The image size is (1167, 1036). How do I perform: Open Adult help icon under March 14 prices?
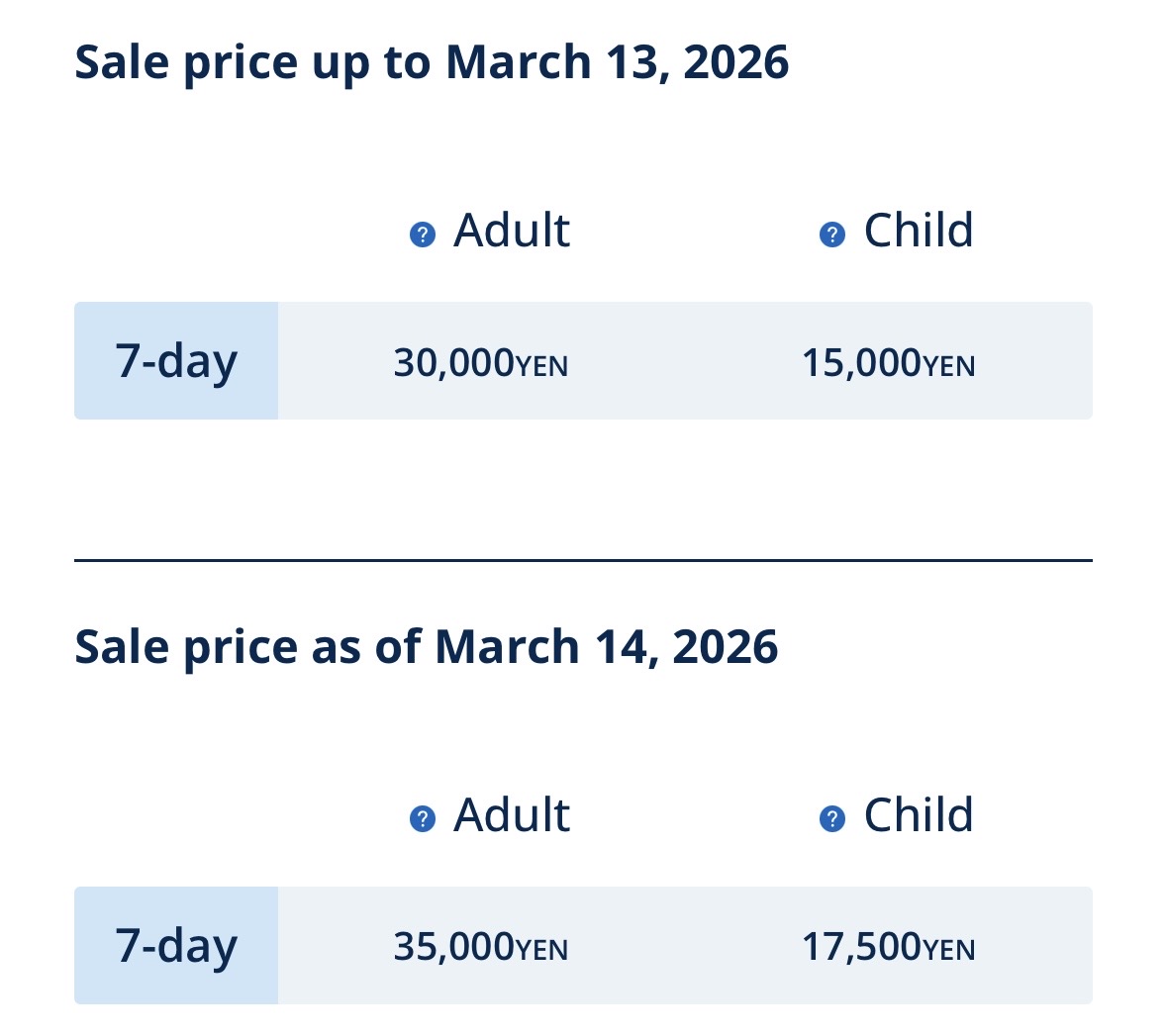tap(423, 819)
